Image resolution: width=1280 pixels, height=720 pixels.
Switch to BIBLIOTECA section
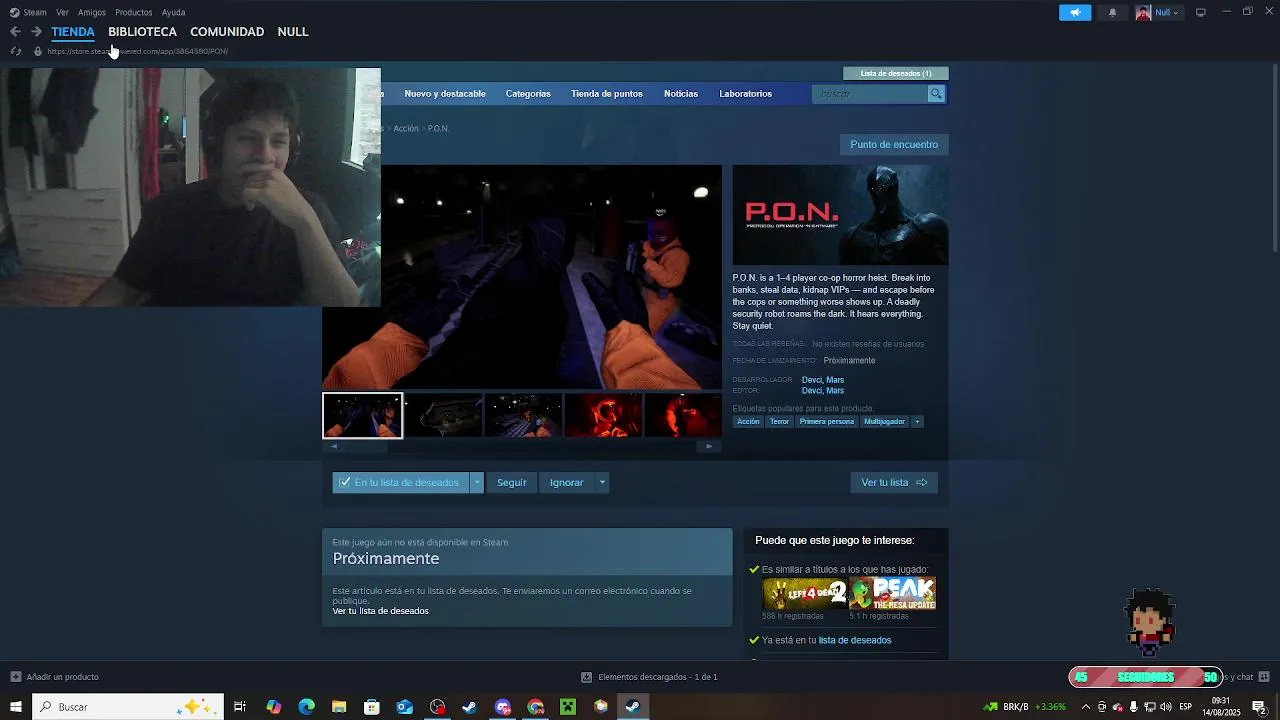pyautogui.click(x=142, y=32)
